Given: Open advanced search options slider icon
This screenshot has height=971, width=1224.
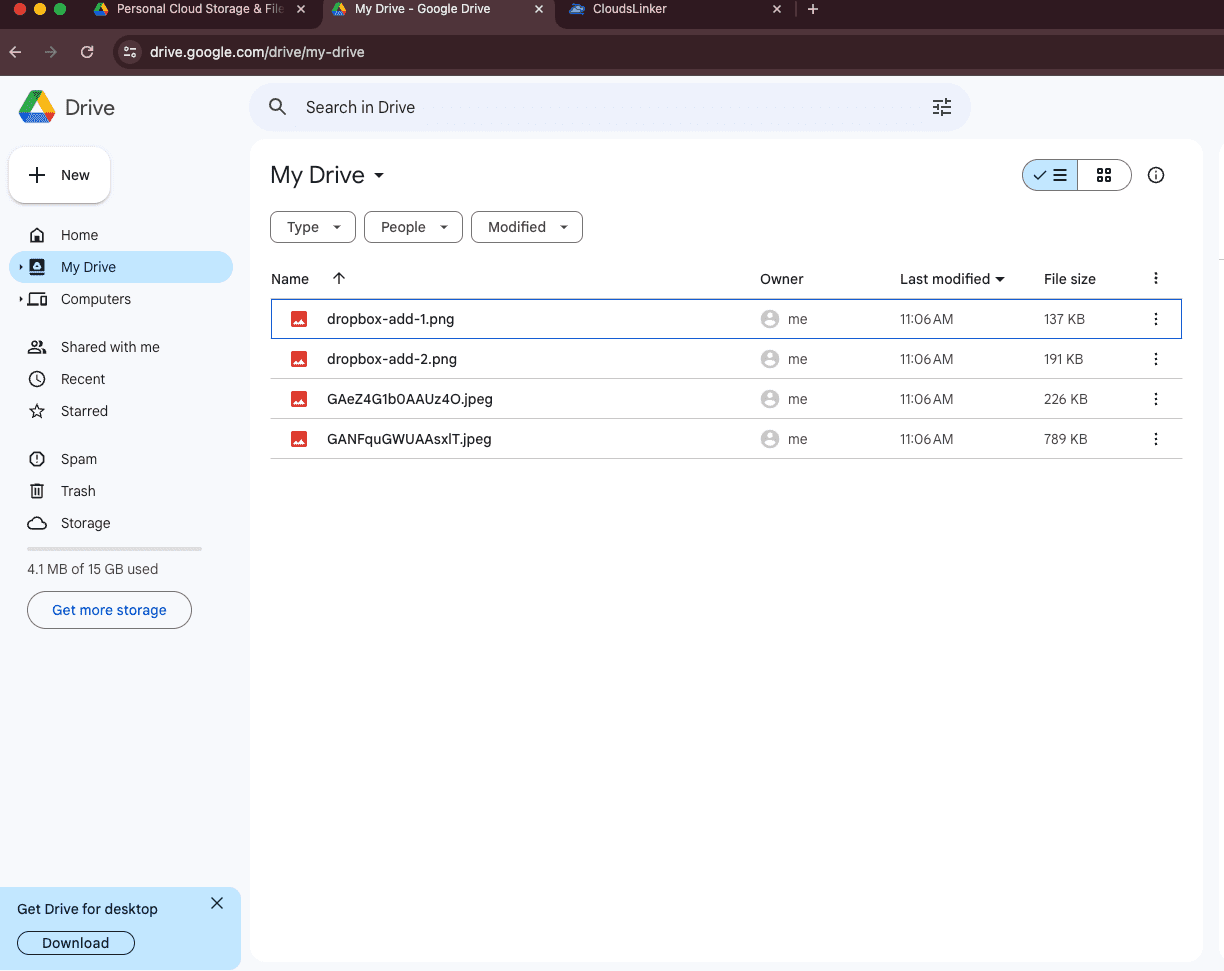Looking at the screenshot, I should (942, 107).
